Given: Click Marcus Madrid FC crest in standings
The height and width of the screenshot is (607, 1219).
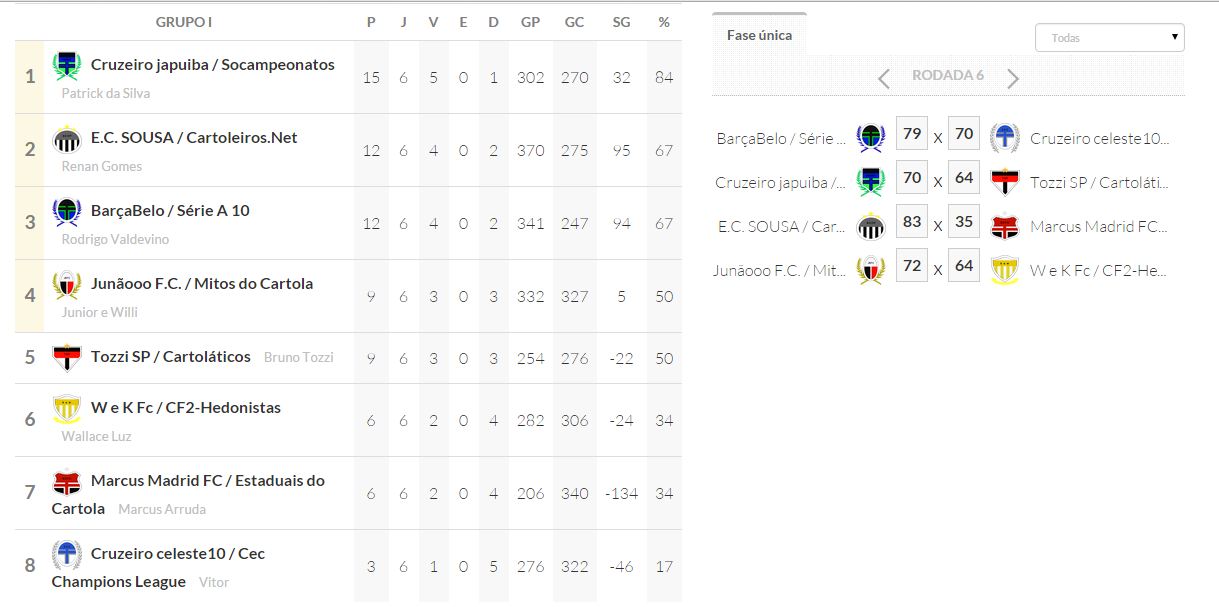Looking at the screenshot, I should pyautogui.click(x=67, y=483).
